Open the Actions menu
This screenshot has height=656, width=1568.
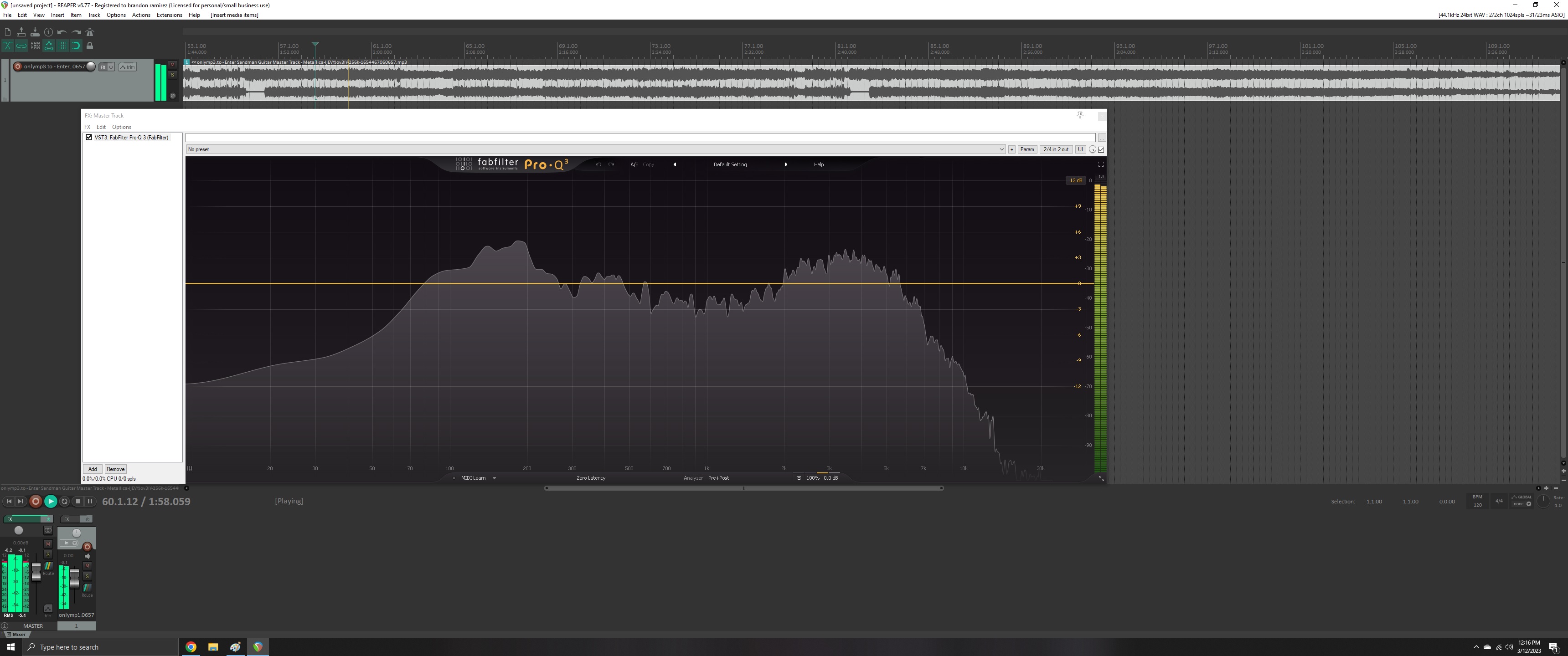click(141, 15)
